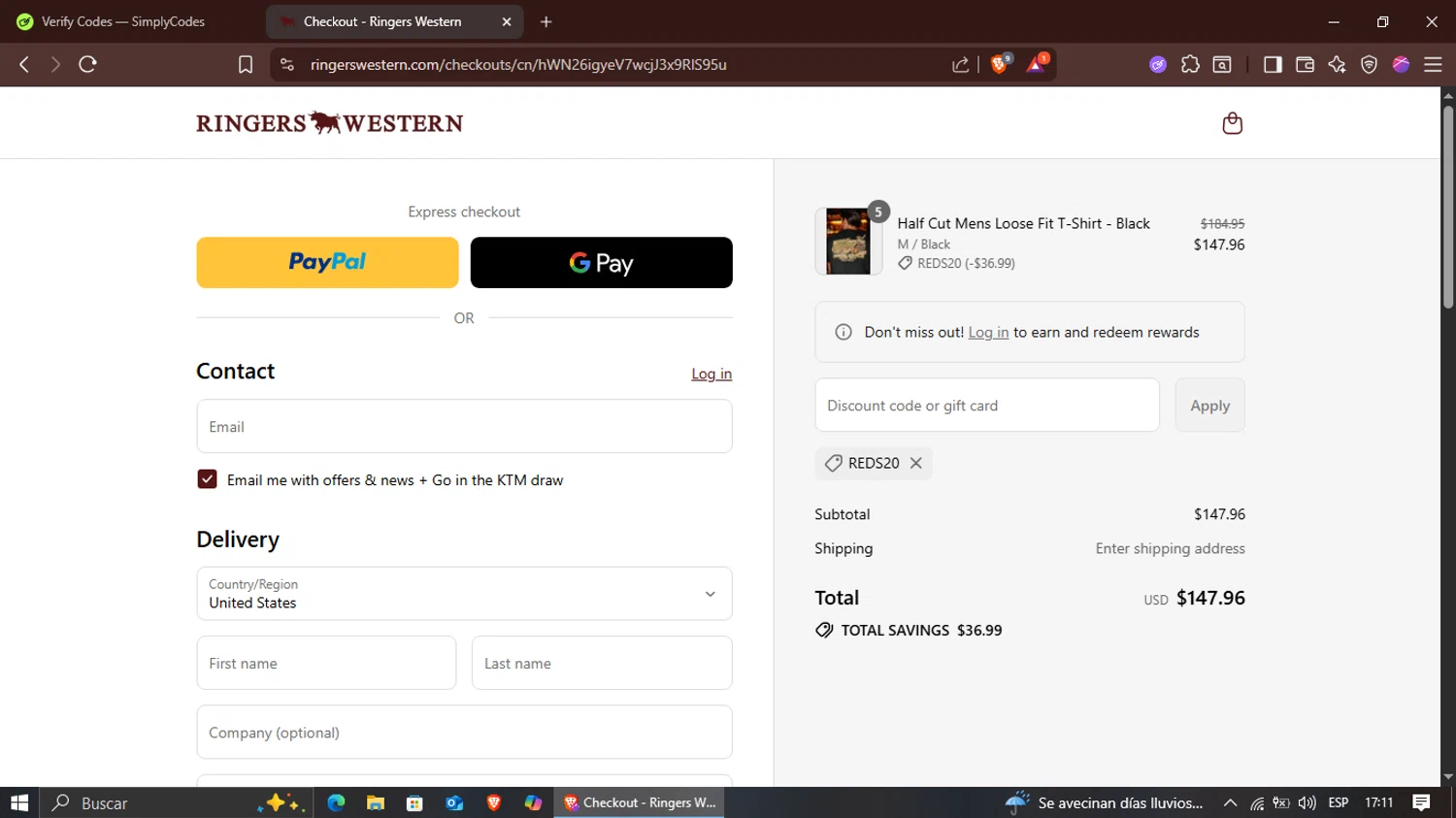This screenshot has height=818, width=1456.
Task: Focus the Company (optional) field
Action: [464, 733]
